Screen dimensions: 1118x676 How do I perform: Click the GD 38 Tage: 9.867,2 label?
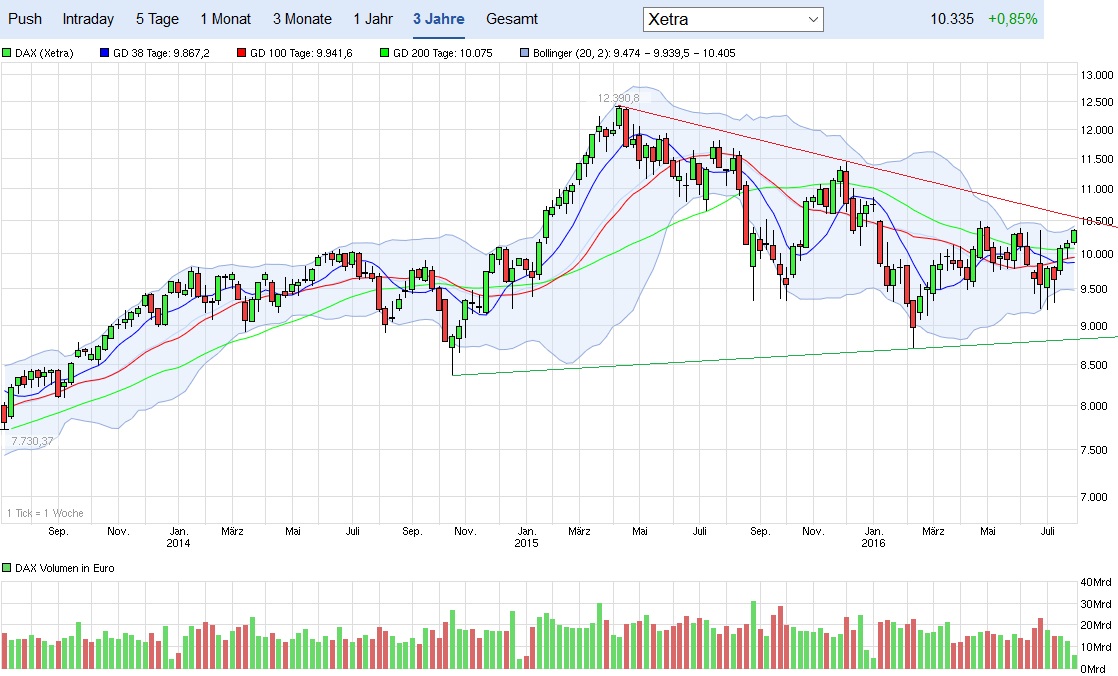(161, 53)
